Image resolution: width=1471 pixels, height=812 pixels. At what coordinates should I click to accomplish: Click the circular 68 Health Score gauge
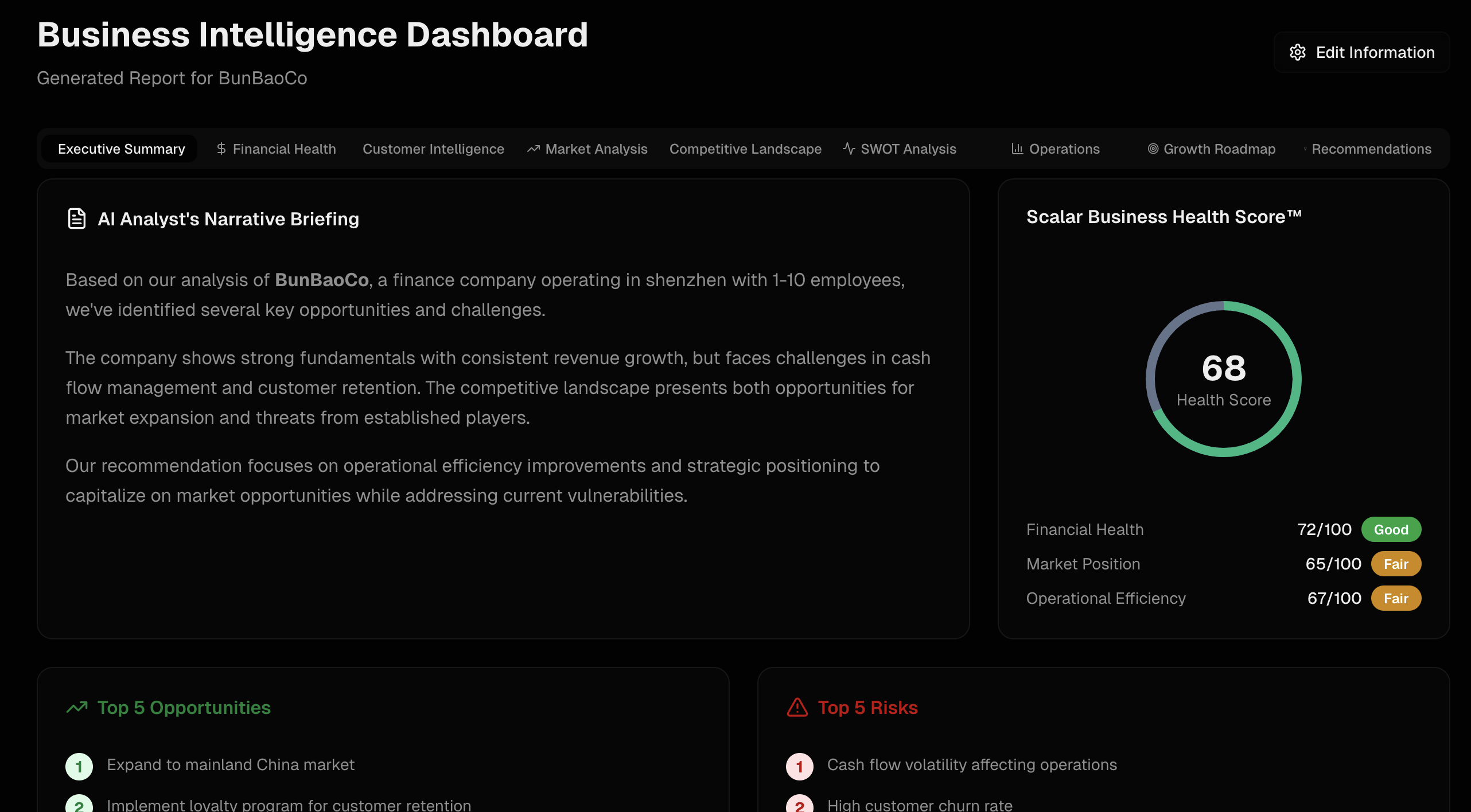click(x=1223, y=378)
